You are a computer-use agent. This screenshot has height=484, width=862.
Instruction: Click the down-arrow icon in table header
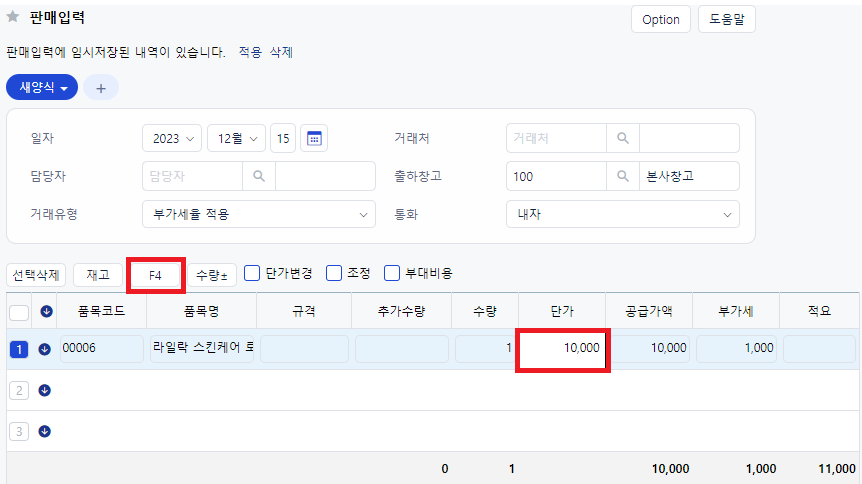pos(46,311)
